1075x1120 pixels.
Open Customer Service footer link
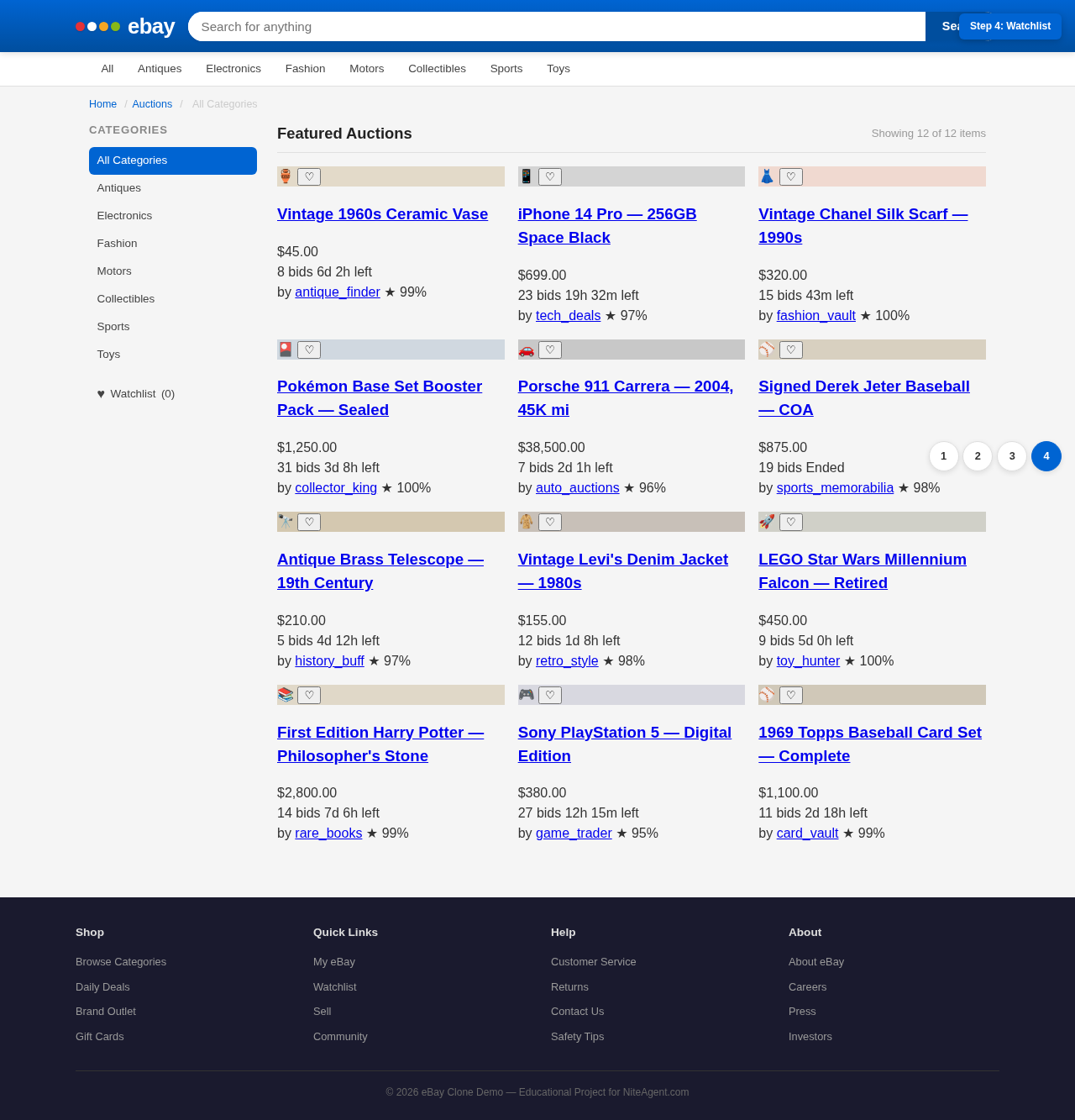tap(594, 962)
